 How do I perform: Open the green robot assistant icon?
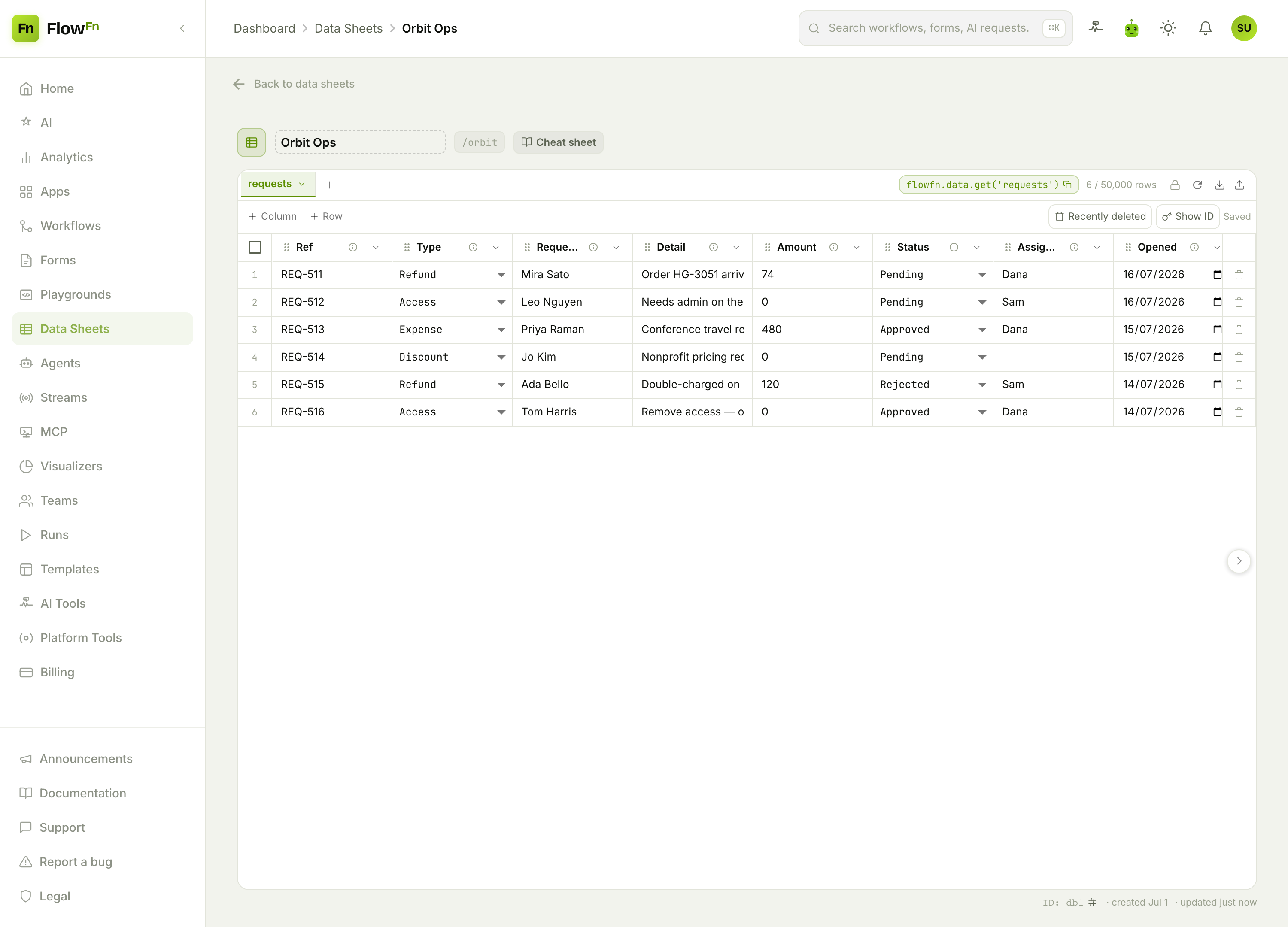[x=1132, y=28]
